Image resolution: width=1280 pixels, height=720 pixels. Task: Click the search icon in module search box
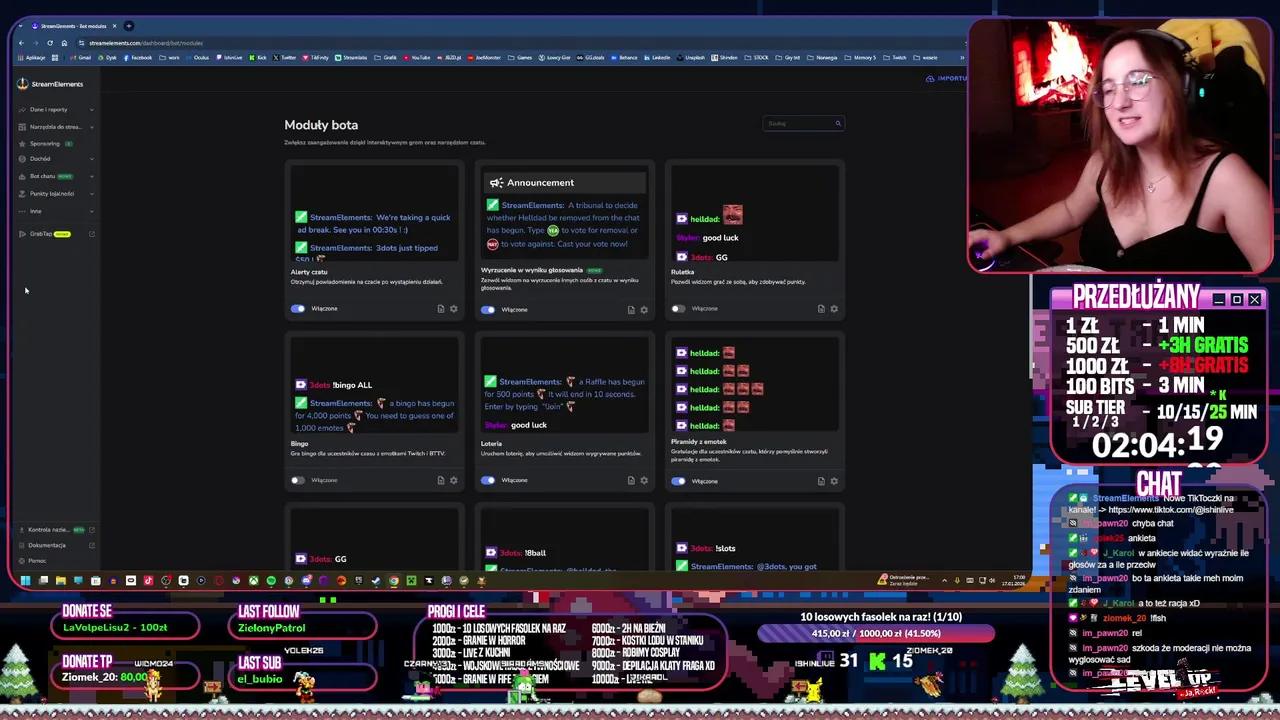coord(838,124)
